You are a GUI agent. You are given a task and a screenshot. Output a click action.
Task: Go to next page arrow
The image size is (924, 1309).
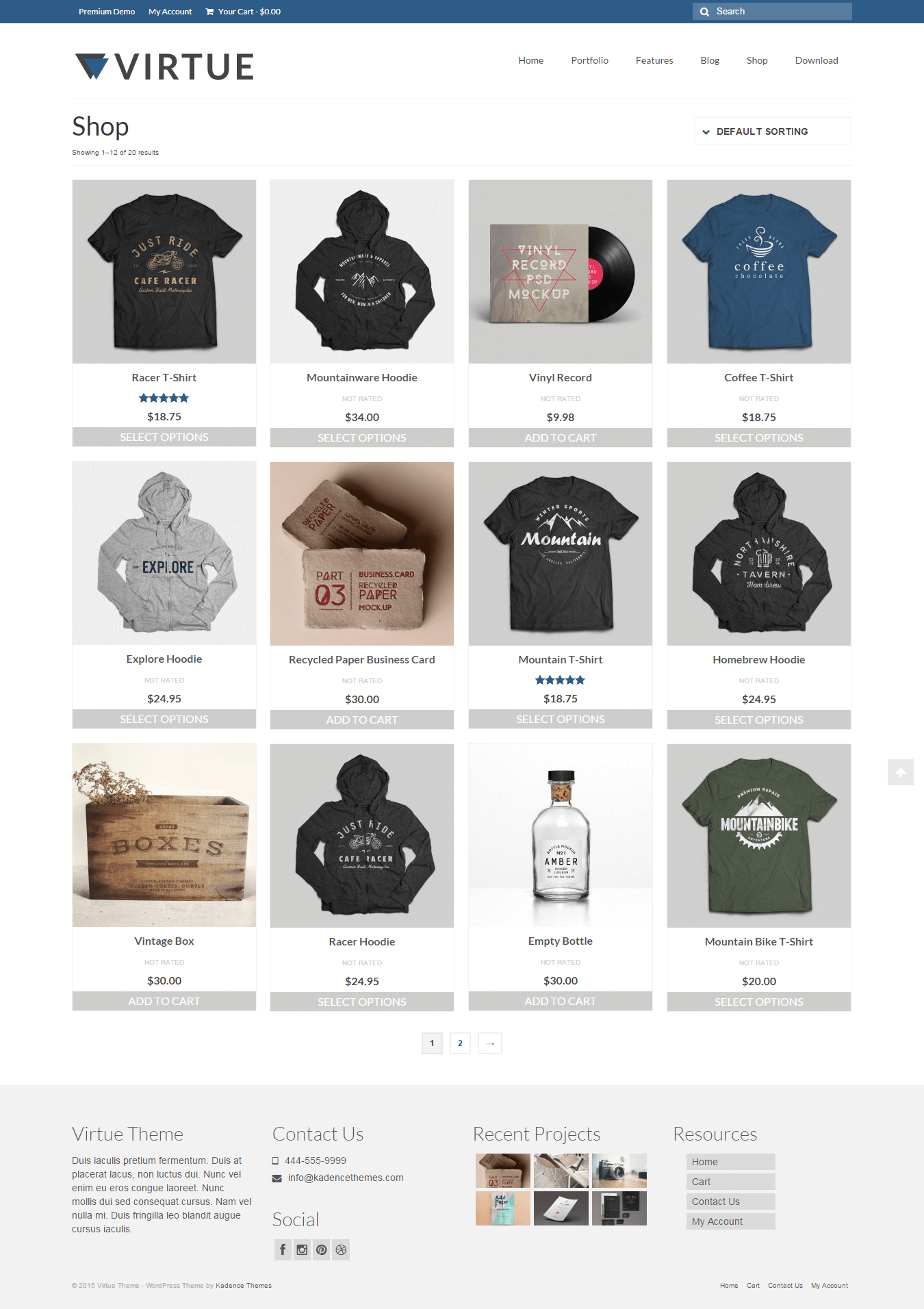click(490, 1043)
